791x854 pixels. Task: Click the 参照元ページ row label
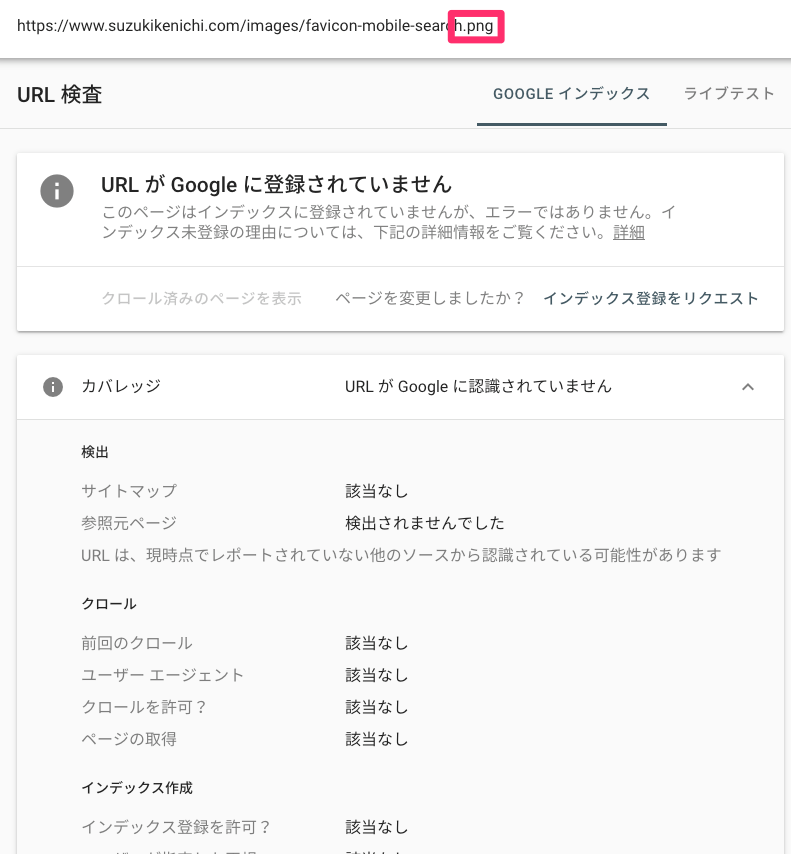click(x=129, y=523)
